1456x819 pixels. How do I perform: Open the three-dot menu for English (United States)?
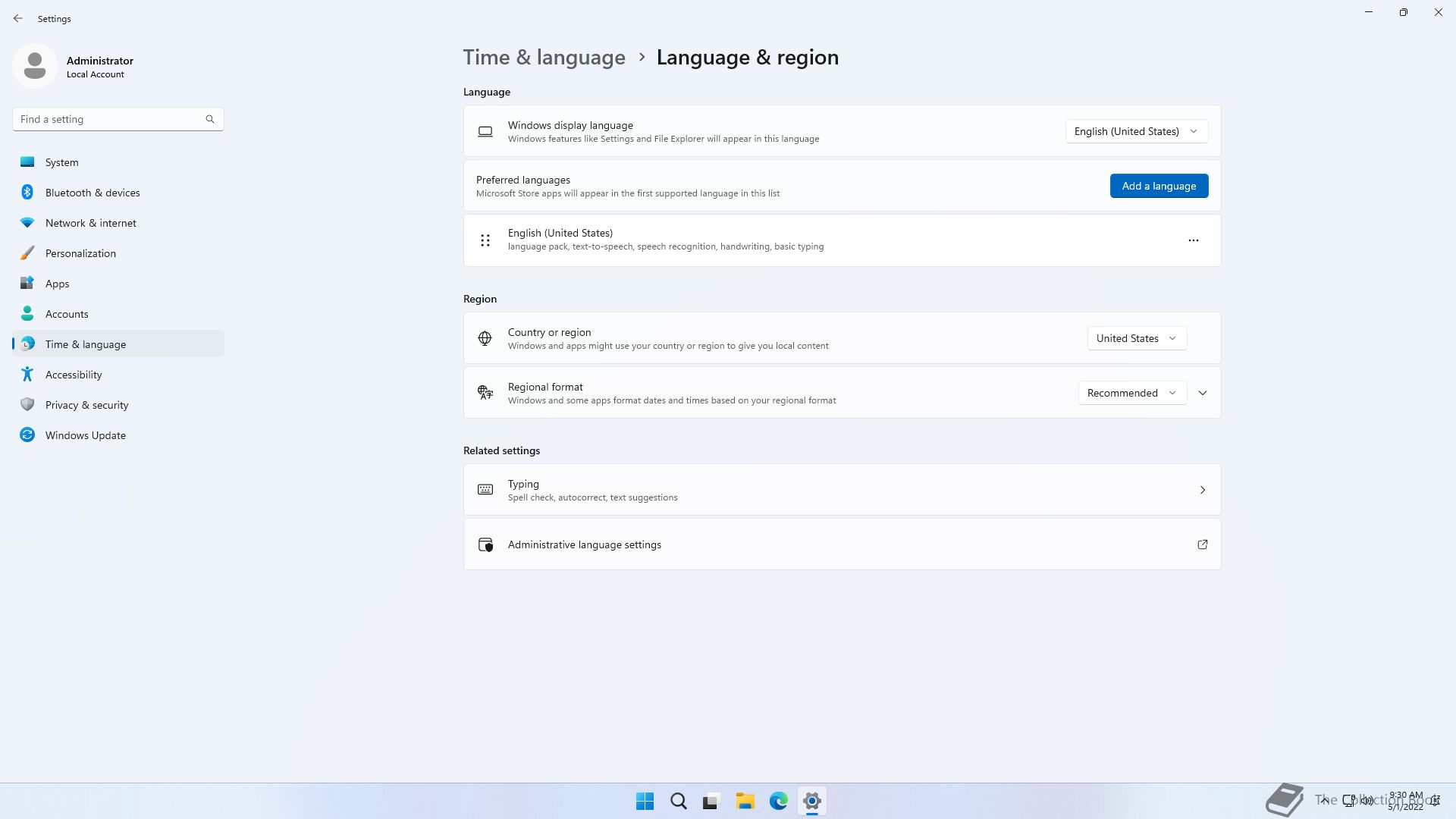pos(1193,240)
